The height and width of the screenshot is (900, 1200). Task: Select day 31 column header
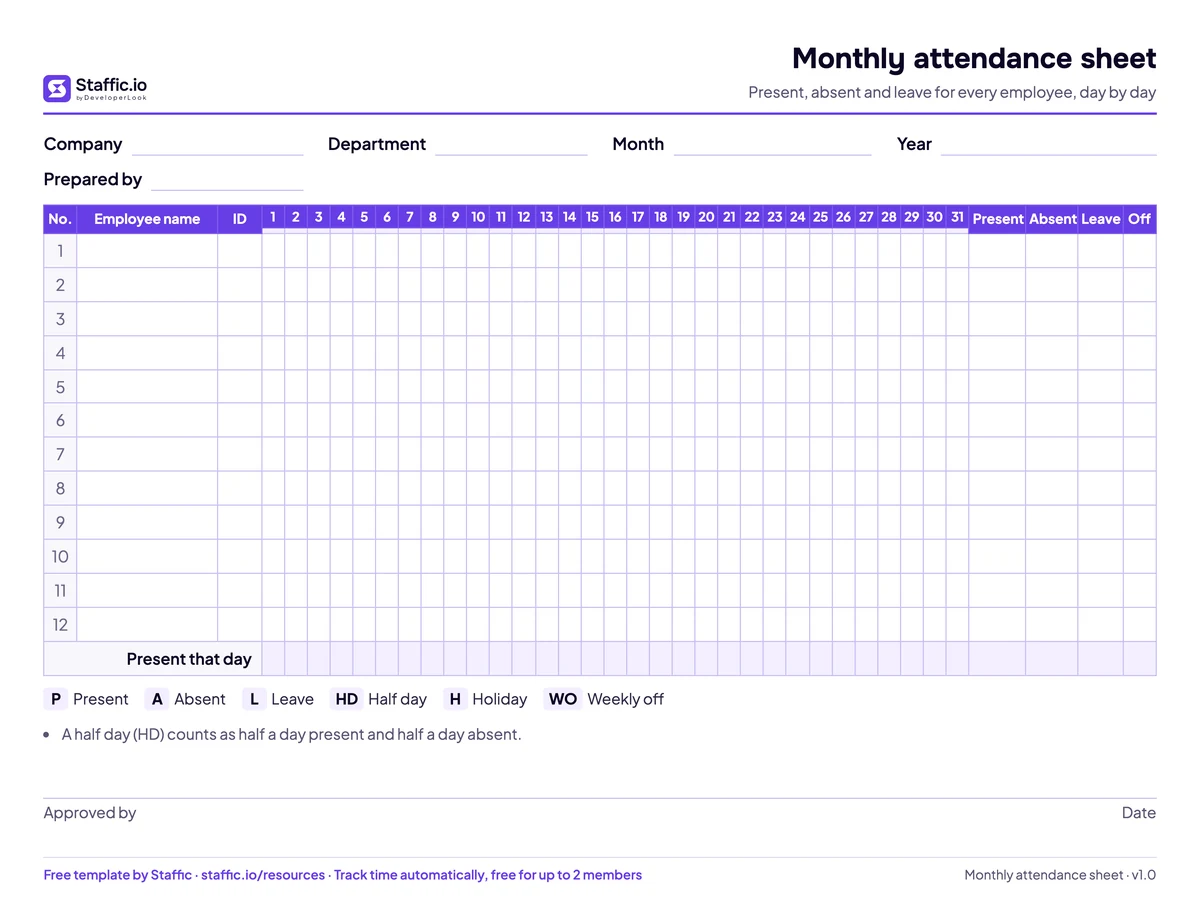[x=957, y=217]
